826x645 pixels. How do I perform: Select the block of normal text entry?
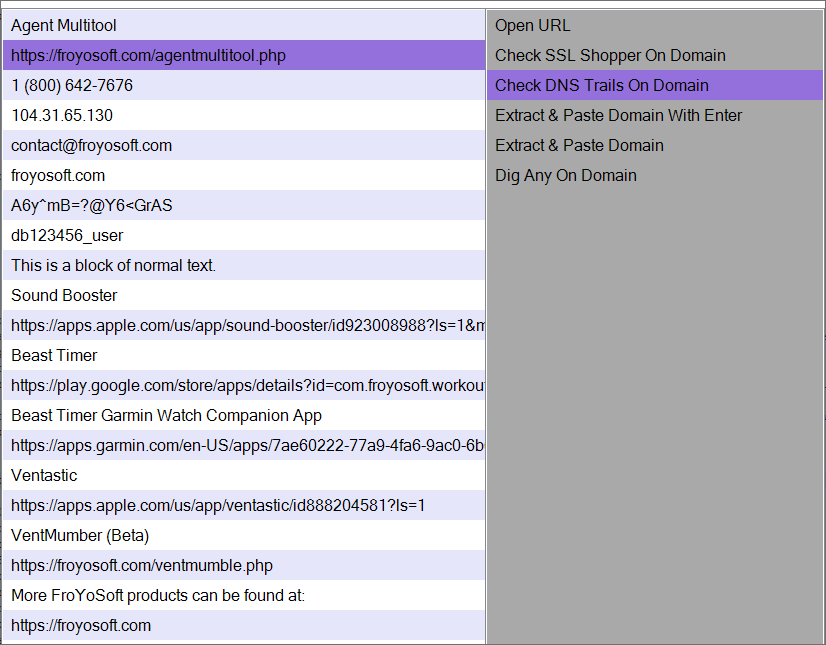[244, 266]
